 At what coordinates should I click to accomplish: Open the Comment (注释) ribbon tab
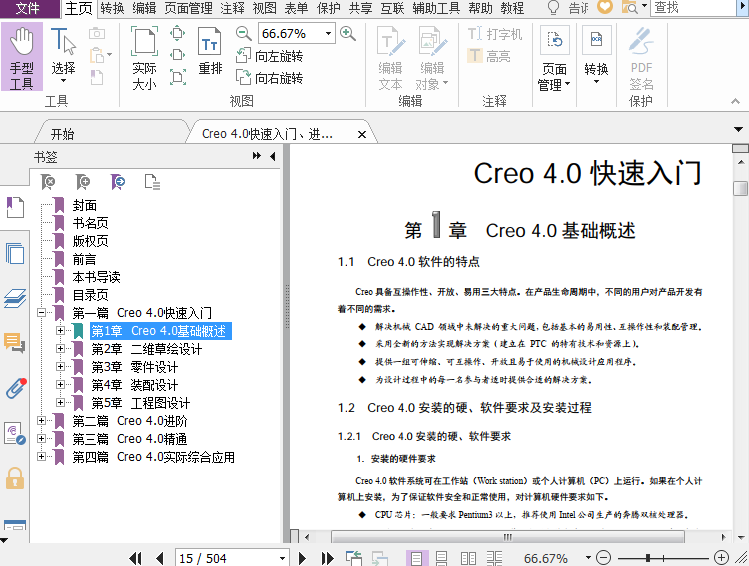click(x=233, y=8)
